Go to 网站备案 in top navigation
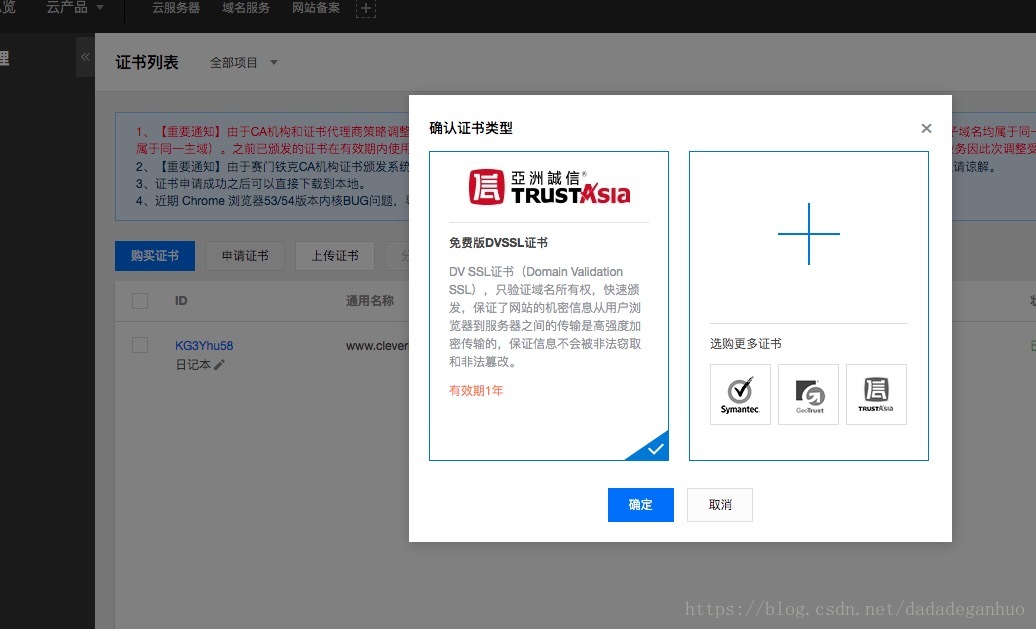 [316, 8]
